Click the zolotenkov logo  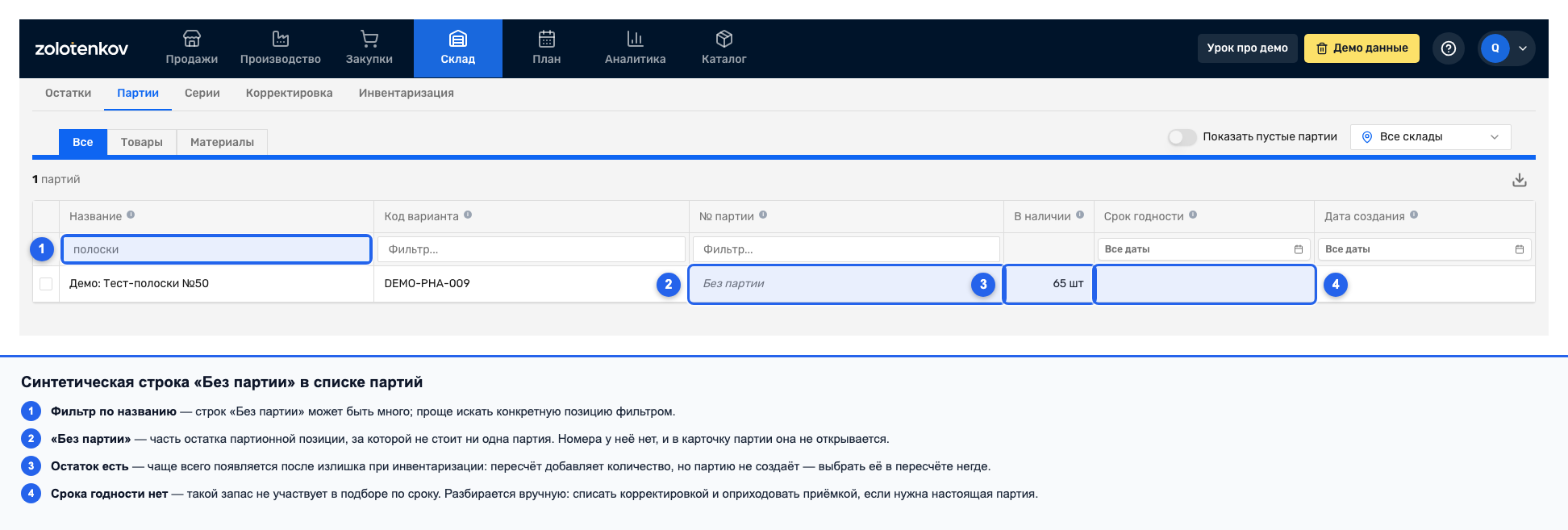81,48
